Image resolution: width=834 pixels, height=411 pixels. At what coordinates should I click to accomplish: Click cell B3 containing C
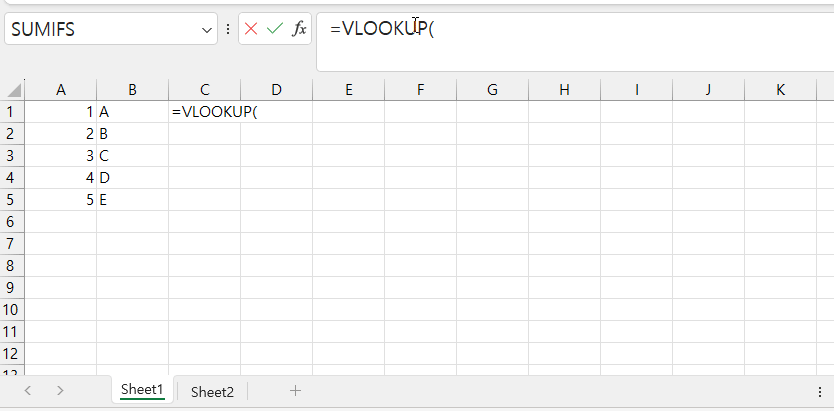point(132,156)
